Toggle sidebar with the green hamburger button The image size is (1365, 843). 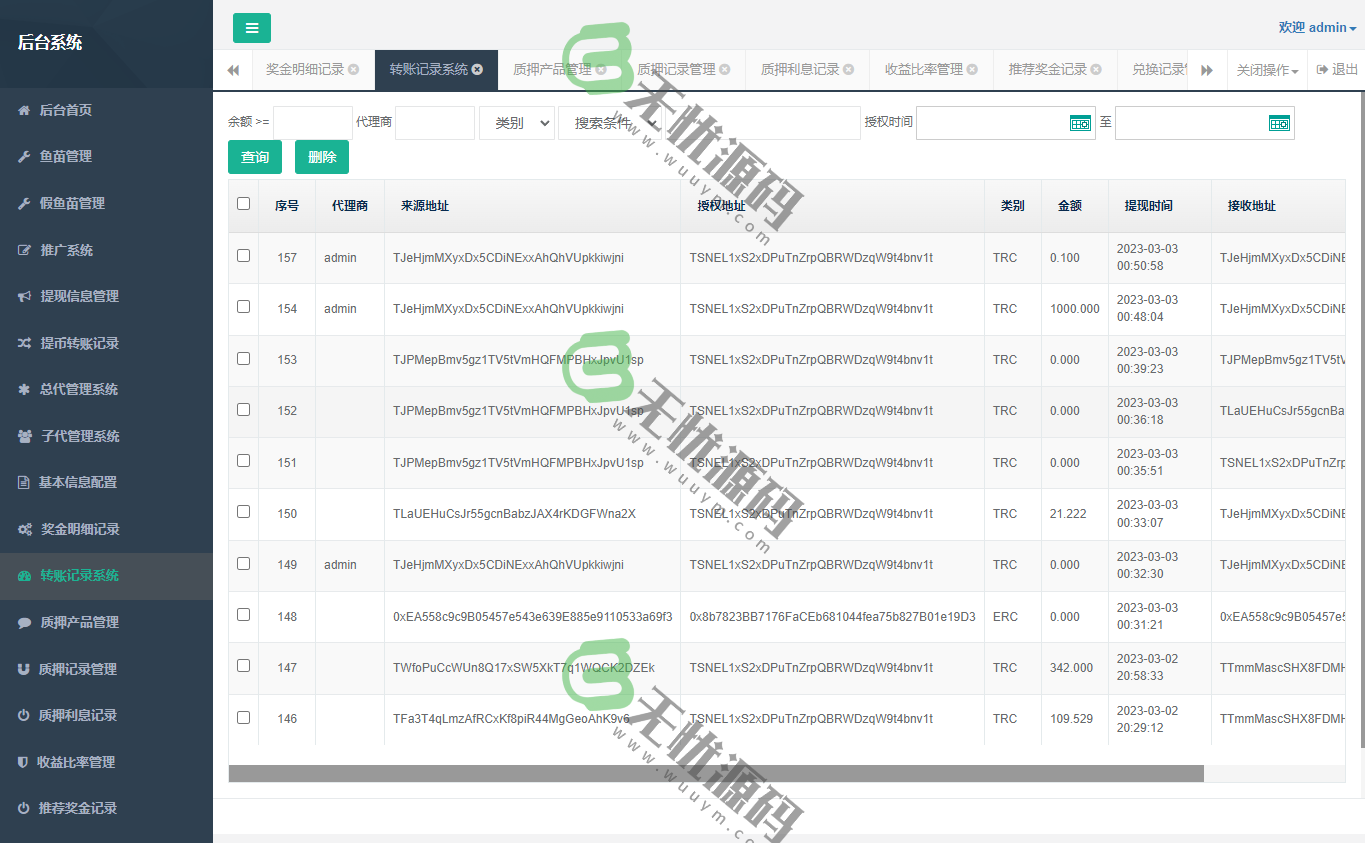[252, 28]
